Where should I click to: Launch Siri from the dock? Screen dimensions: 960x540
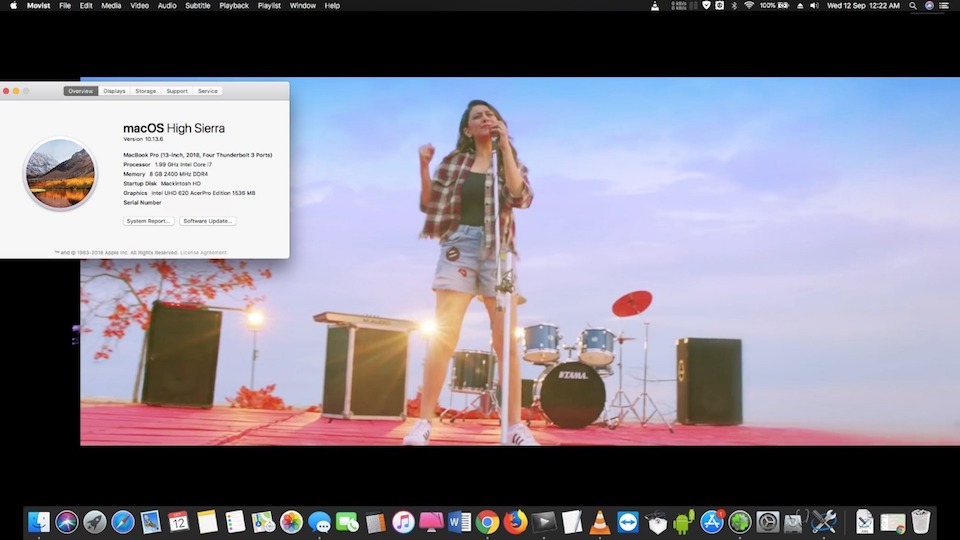coord(67,522)
